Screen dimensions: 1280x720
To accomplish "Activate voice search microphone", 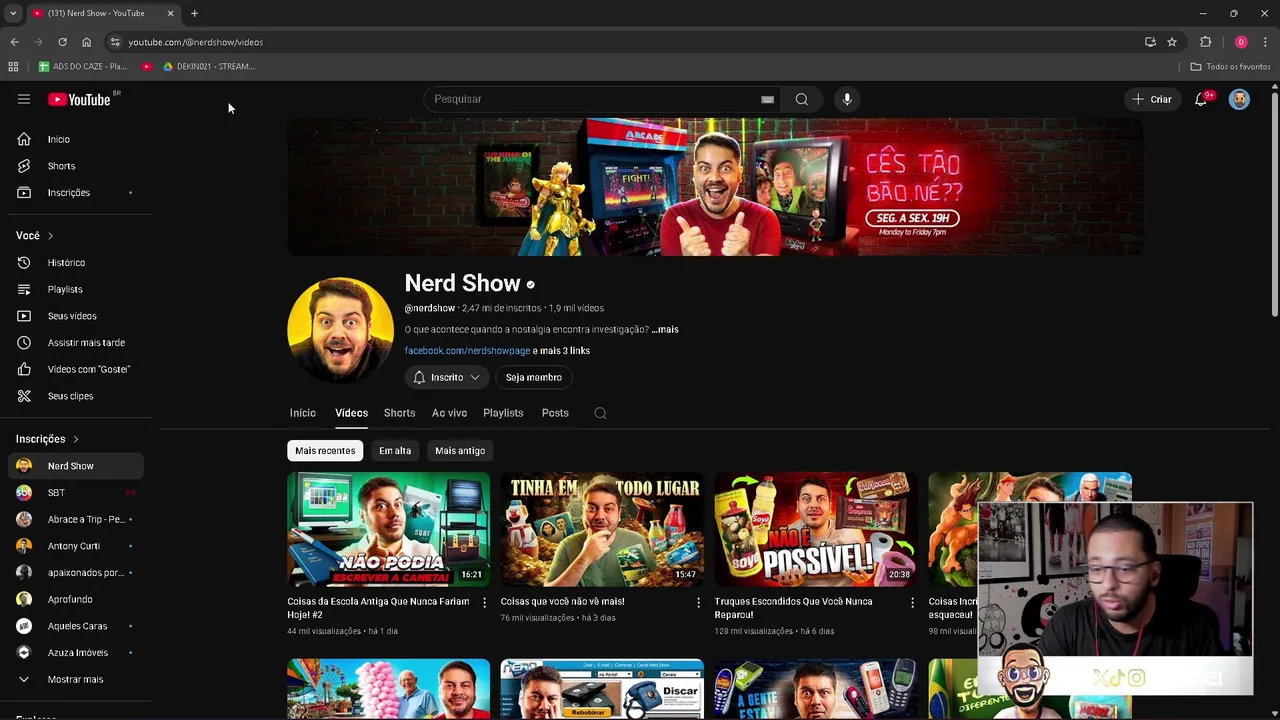I will pyautogui.click(x=847, y=99).
